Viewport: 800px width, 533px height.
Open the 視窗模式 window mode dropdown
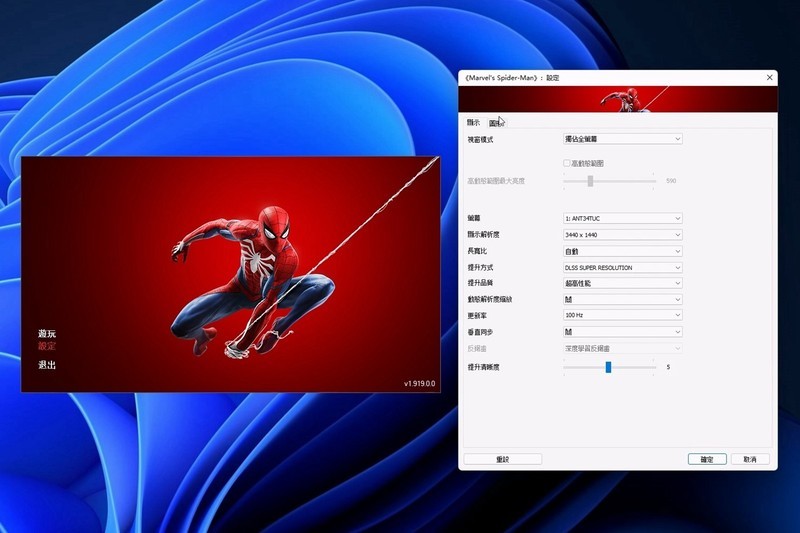622,139
